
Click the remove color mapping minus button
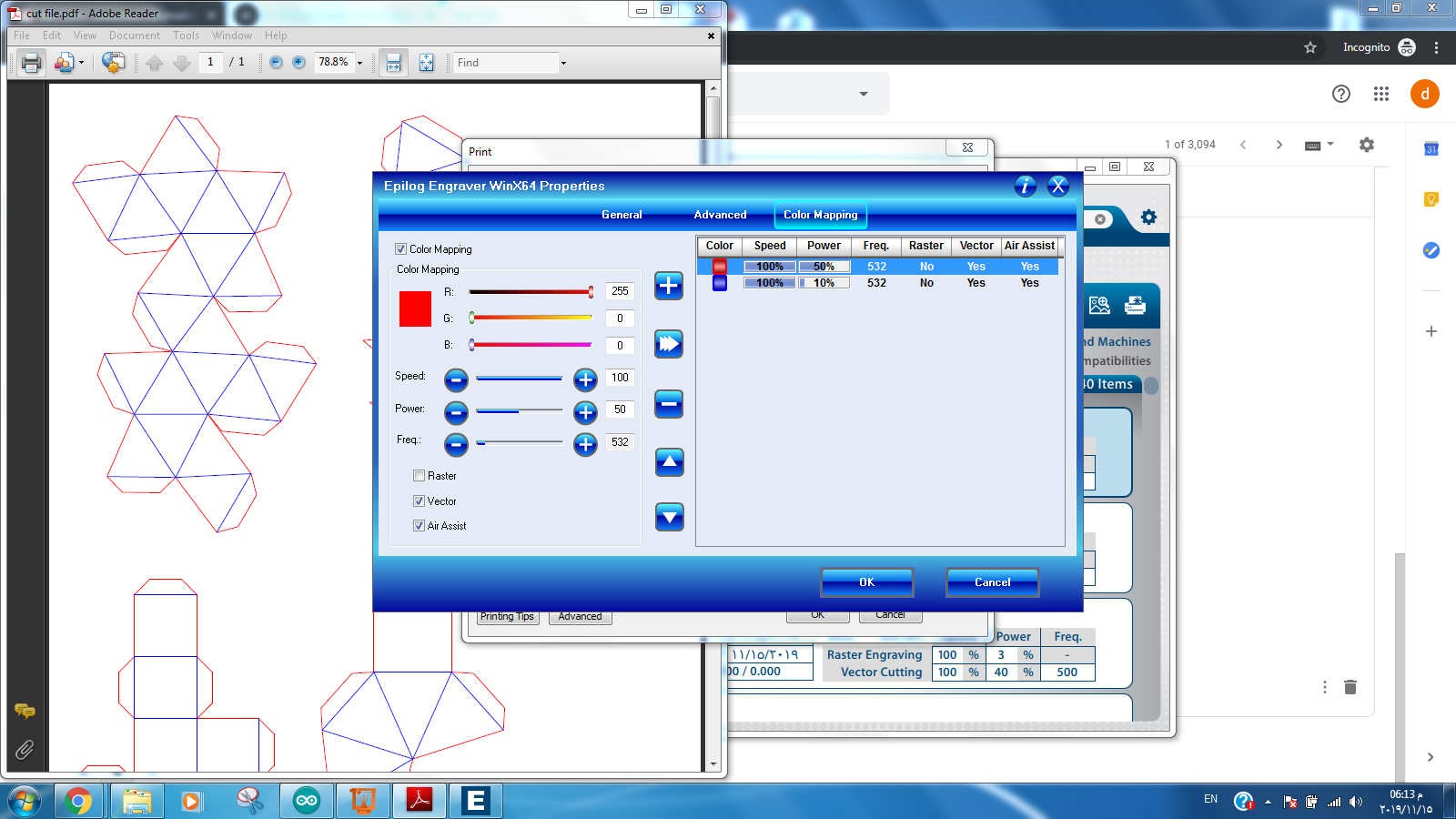[669, 404]
